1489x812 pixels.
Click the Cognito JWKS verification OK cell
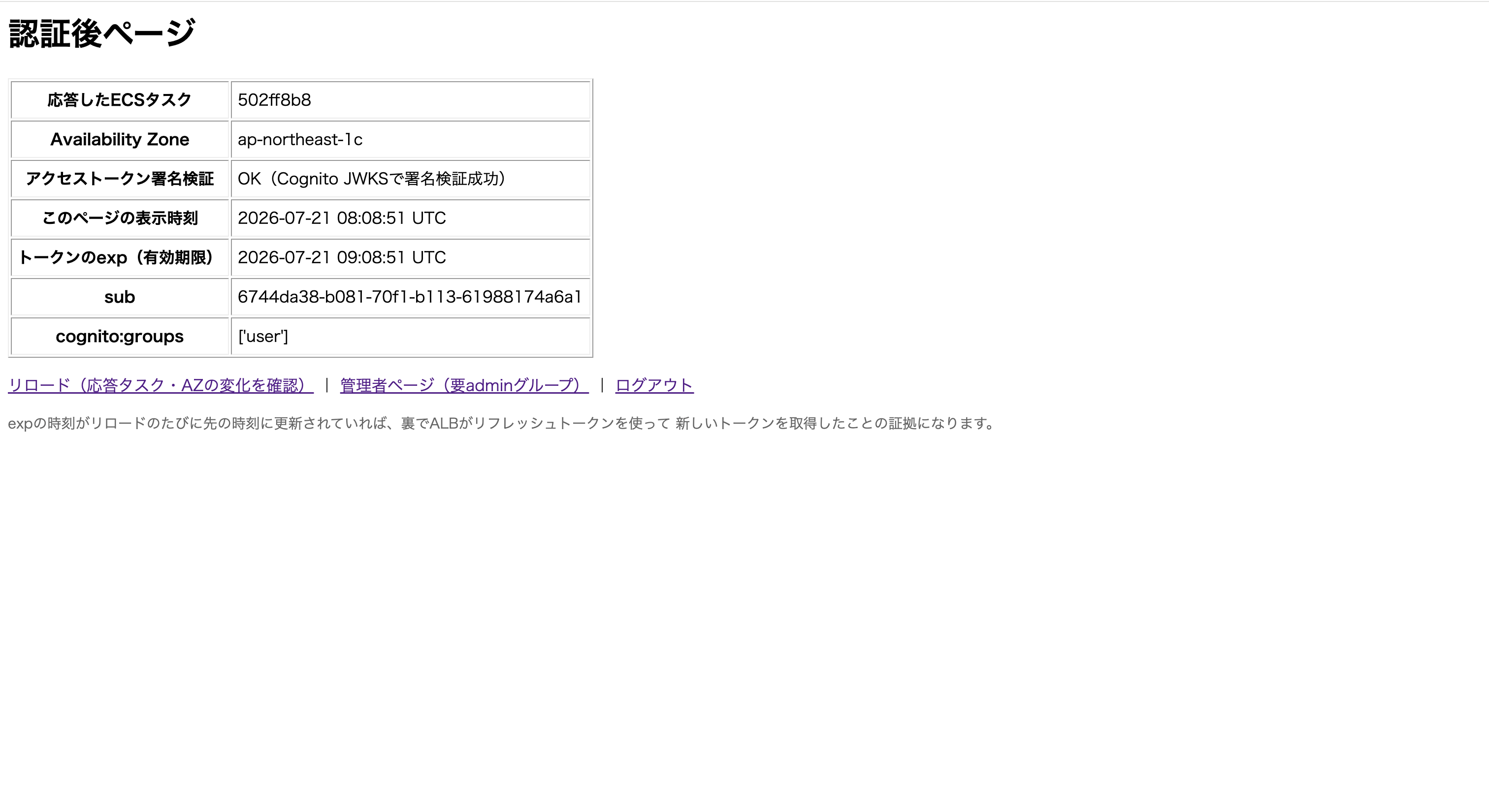410,179
